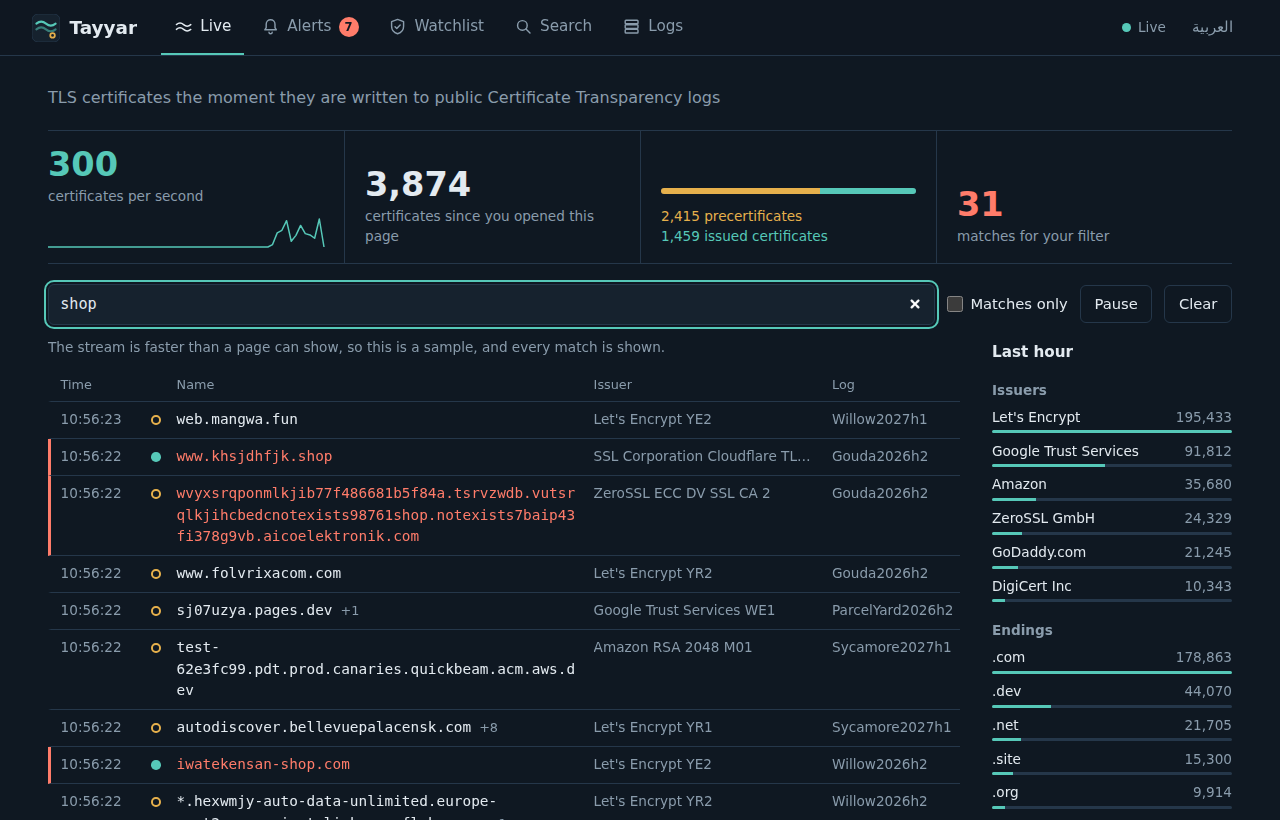
Task: Click Willow2027h1 log cell
Action: click(880, 420)
